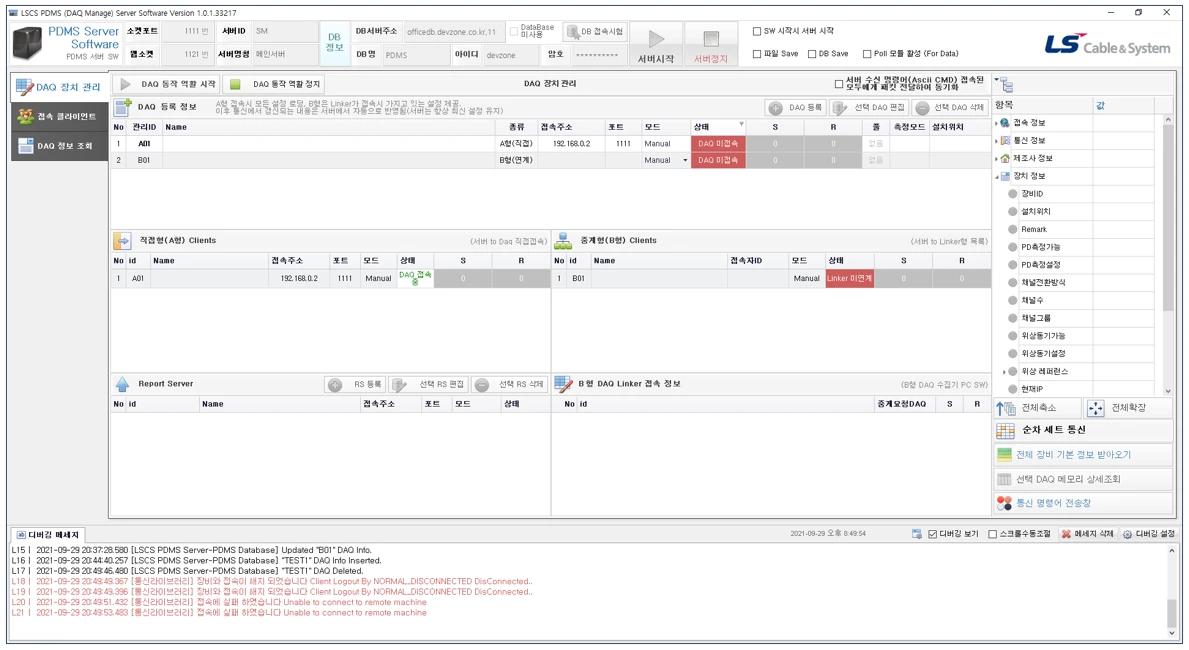The image size is (1189, 650).
Task: Click the RS 등록 plus icon
Action: [335, 385]
